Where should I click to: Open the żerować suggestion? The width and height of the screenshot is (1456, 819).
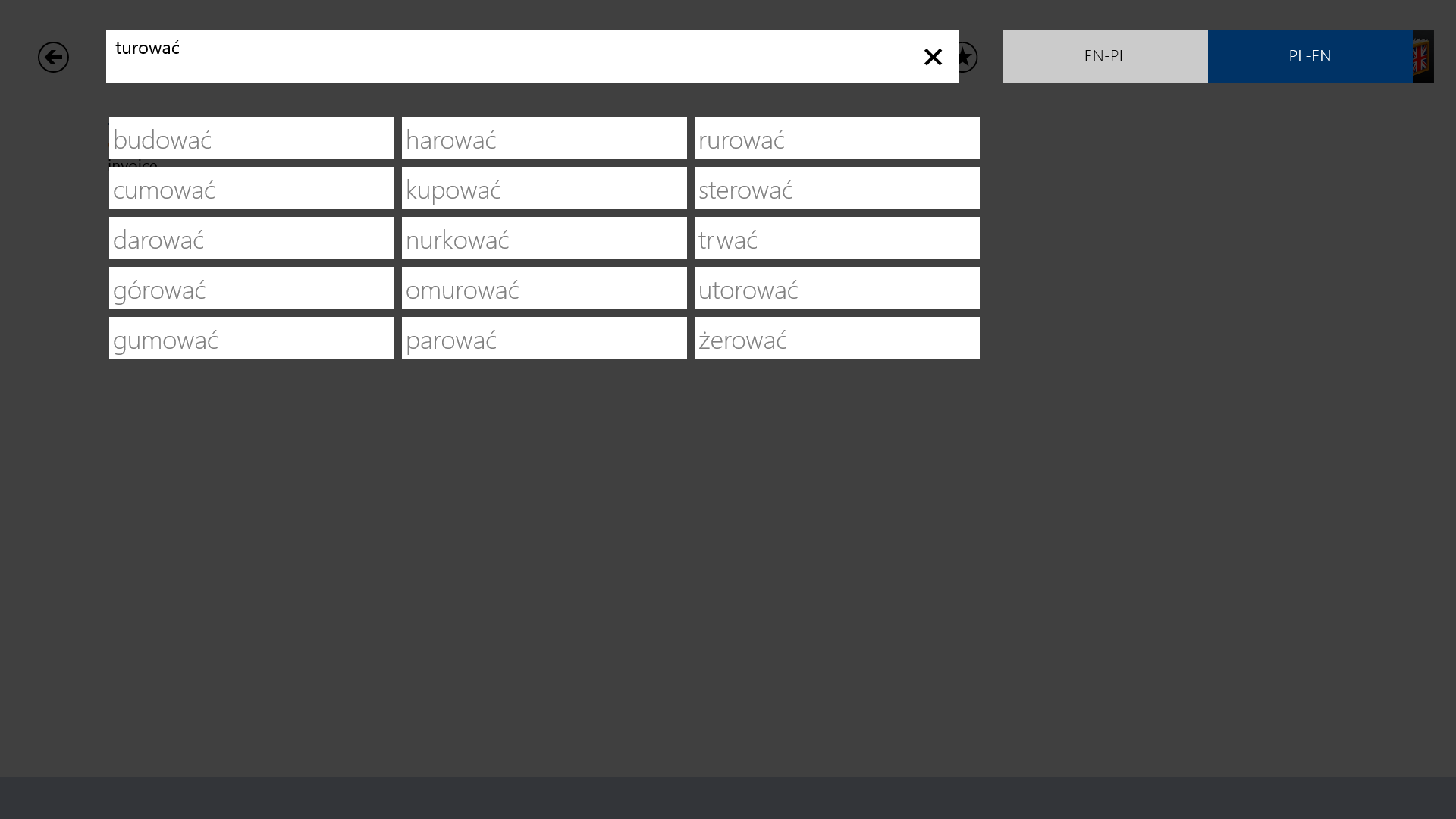836,339
